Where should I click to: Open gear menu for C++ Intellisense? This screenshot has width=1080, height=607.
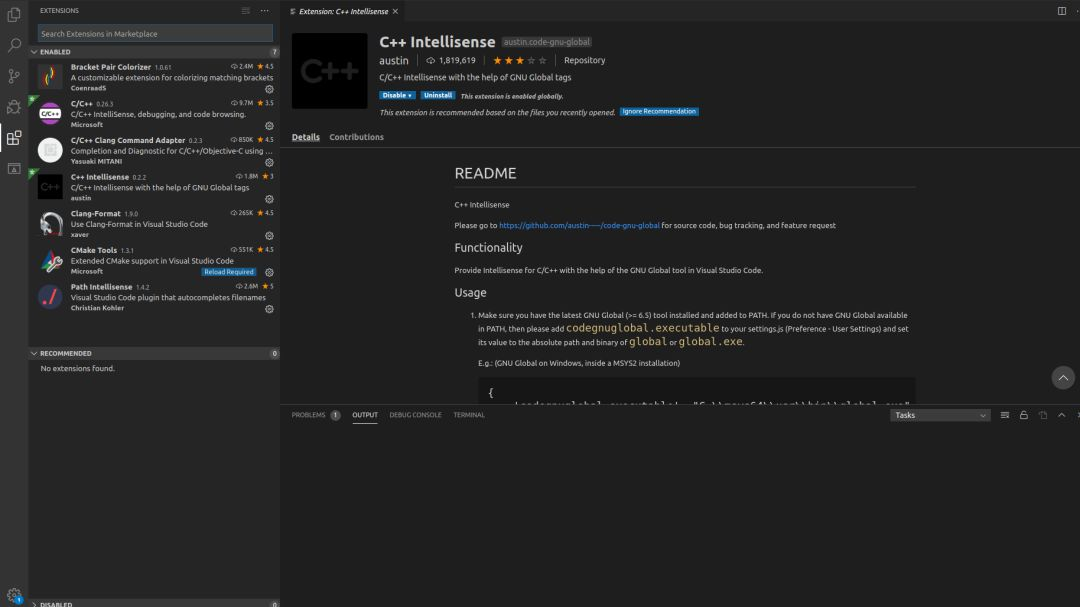pos(269,199)
